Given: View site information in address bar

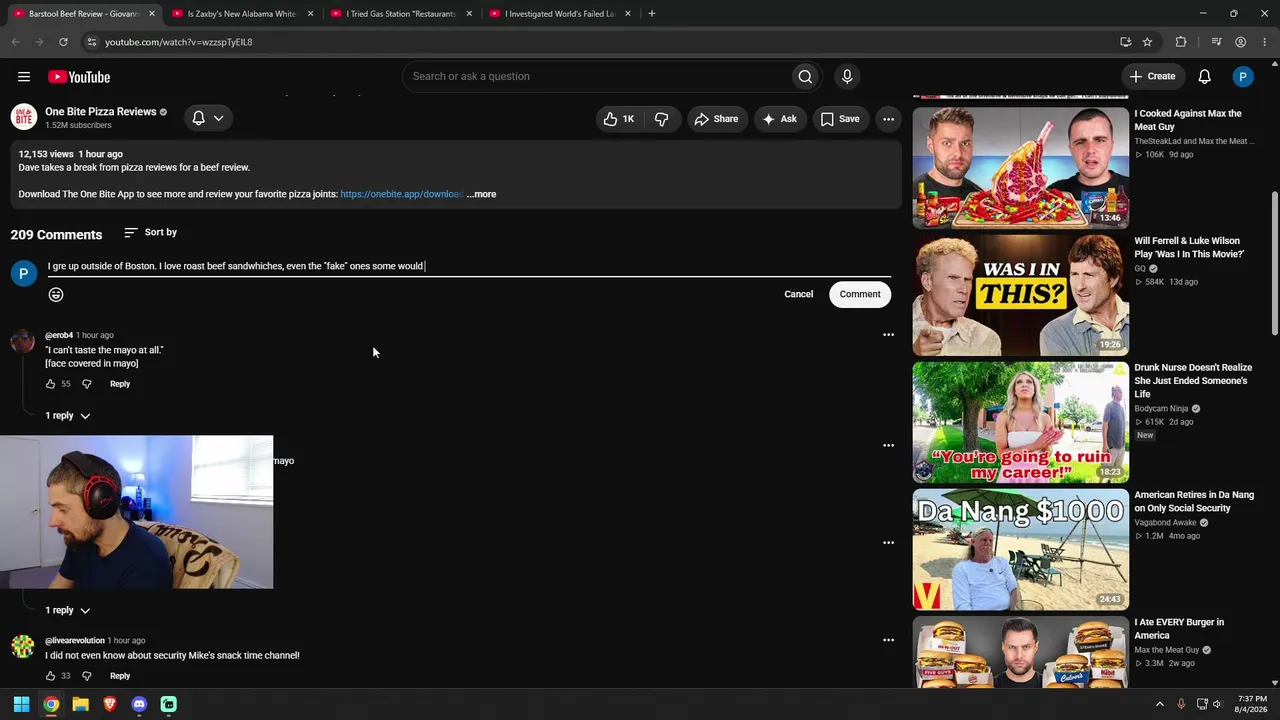Looking at the screenshot, I should pyautogui.click(x=91, y=42).
